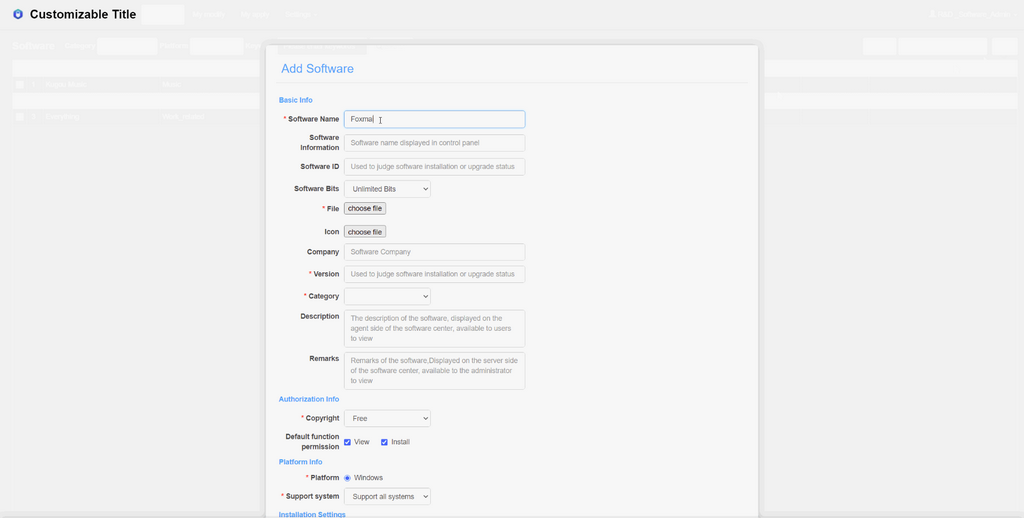Click the Description text area
Image resolution: width=1024 pixels, height=518 pixels.
pyautogui.click(x=434, y=329)
